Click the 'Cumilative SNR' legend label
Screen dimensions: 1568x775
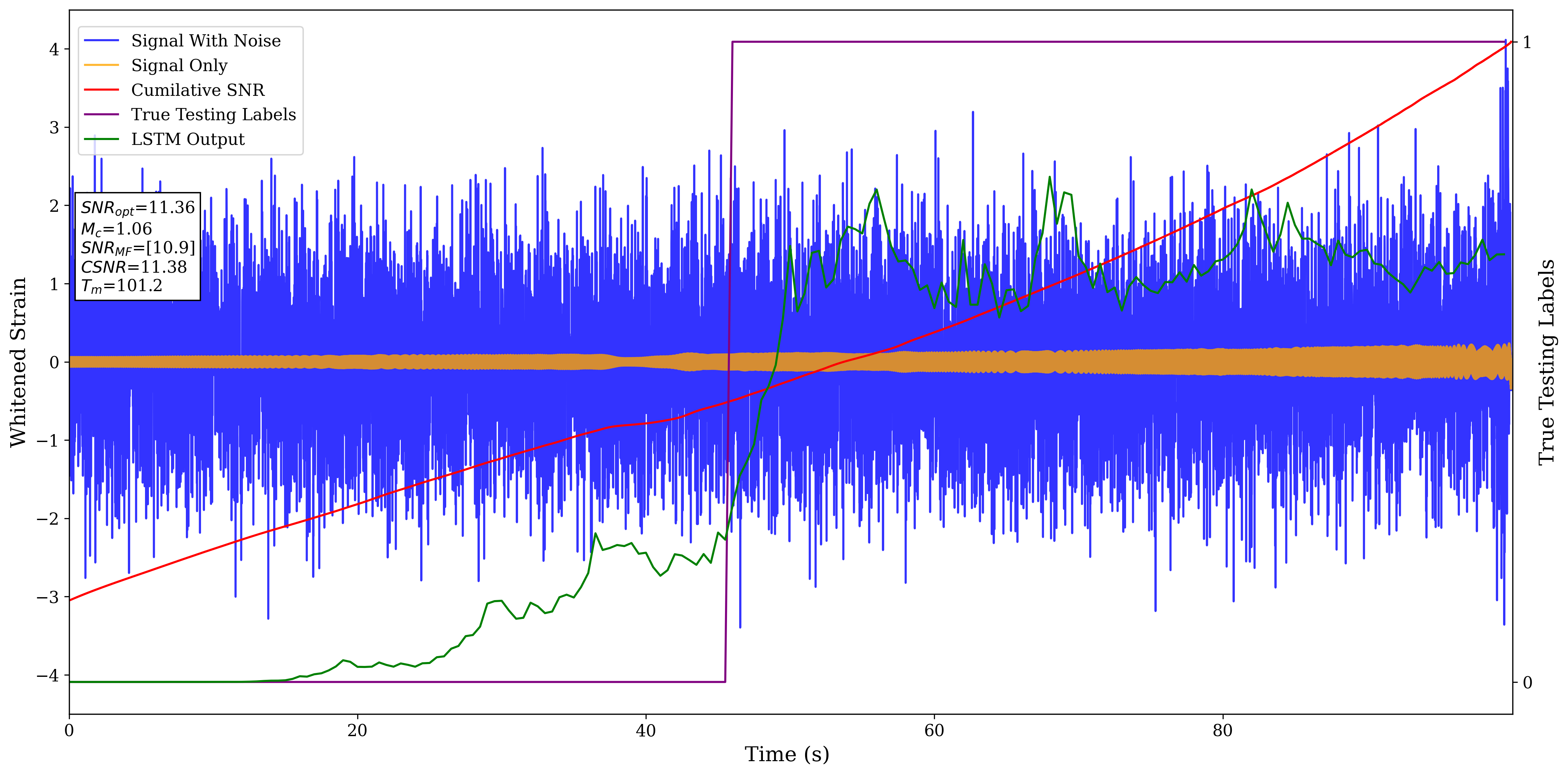click(198, 90)
